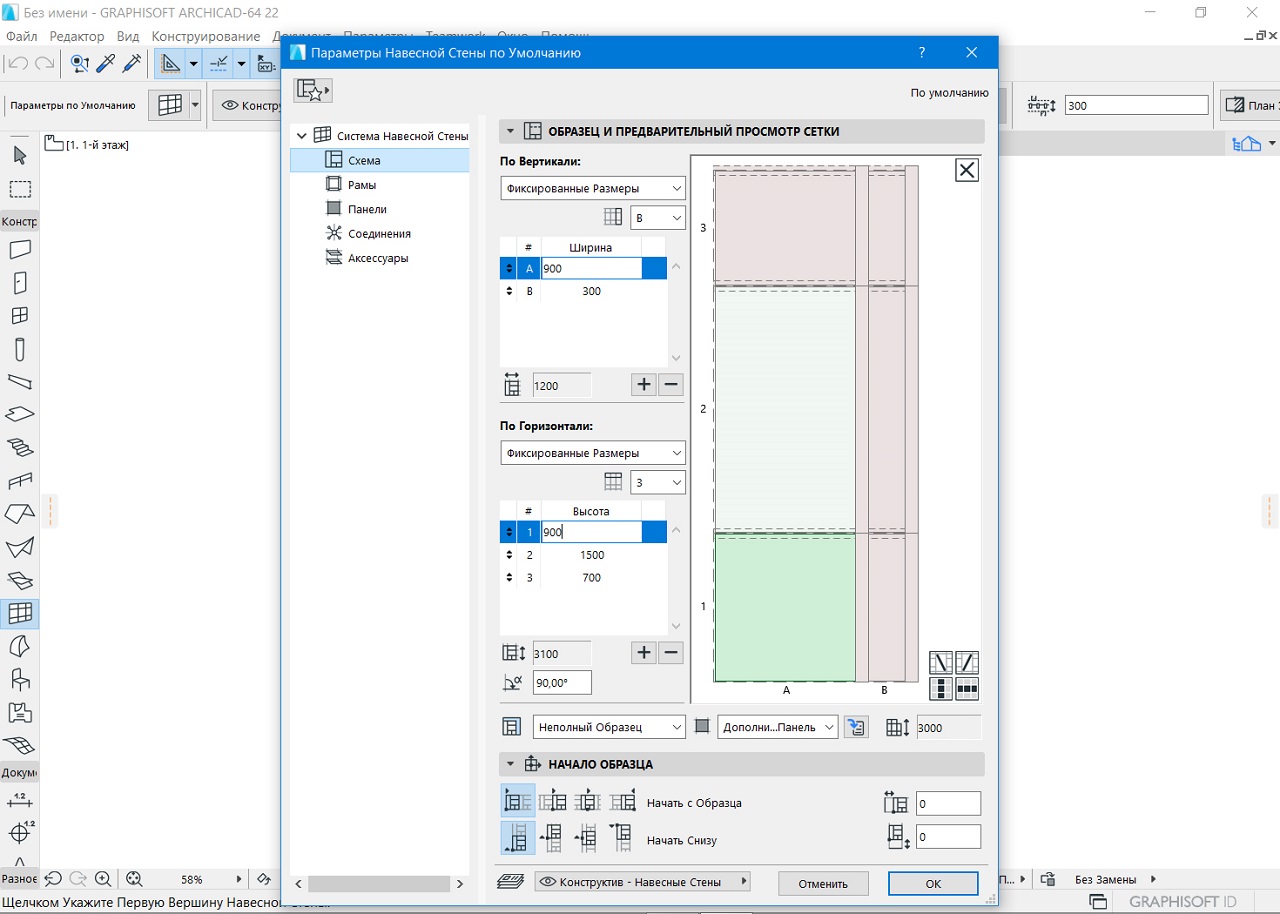Click the link pattern icon next to Дополни...Панель
Screen dimensions: 1280x914
point(855,727)
